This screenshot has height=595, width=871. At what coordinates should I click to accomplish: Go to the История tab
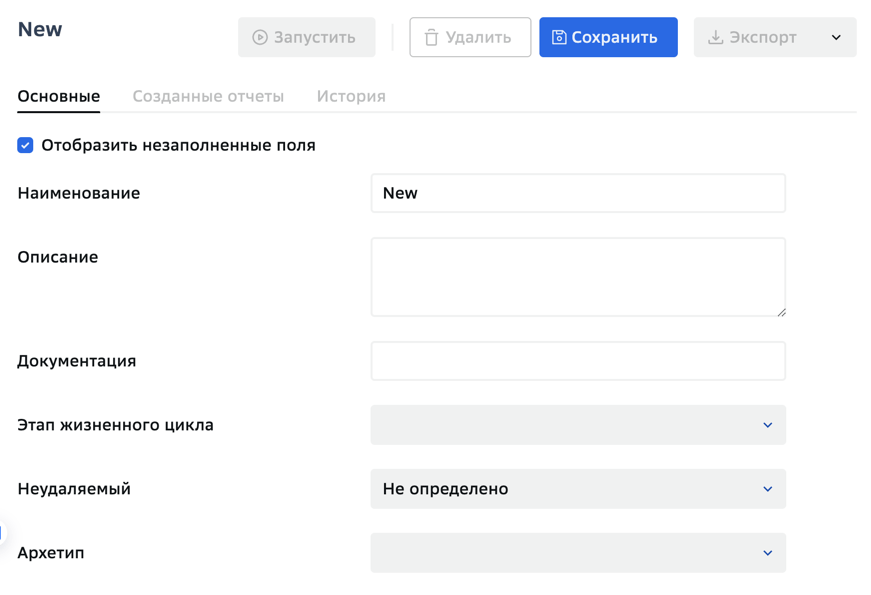pyautogui.click(x=351, y=96)
